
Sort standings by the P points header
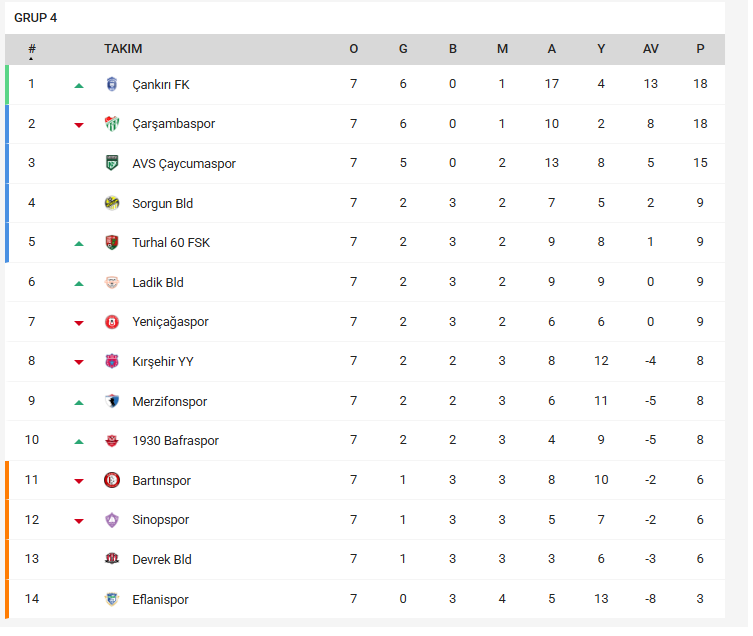point(700,49)
